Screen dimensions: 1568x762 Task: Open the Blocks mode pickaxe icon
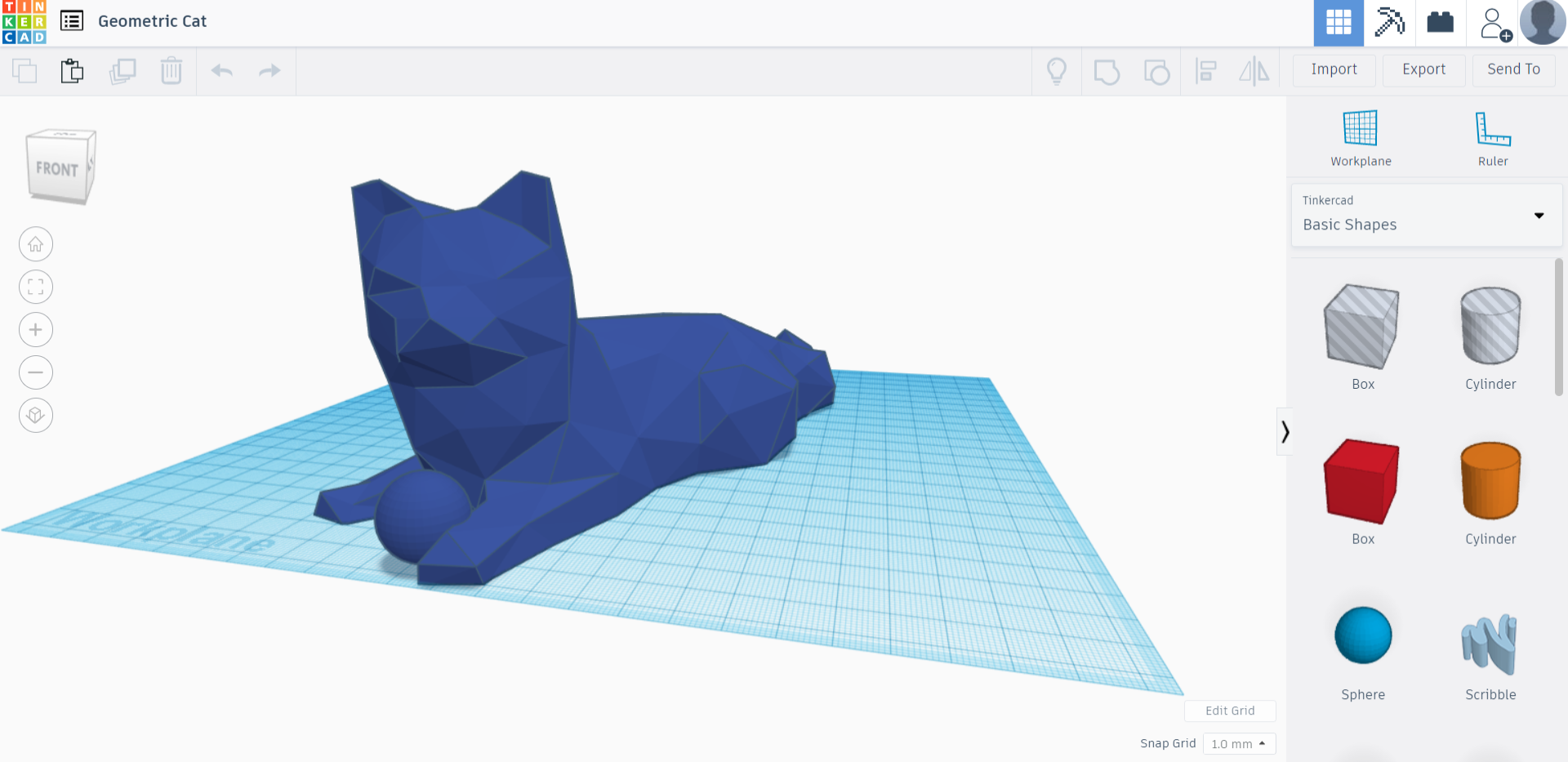point(1389,22)
